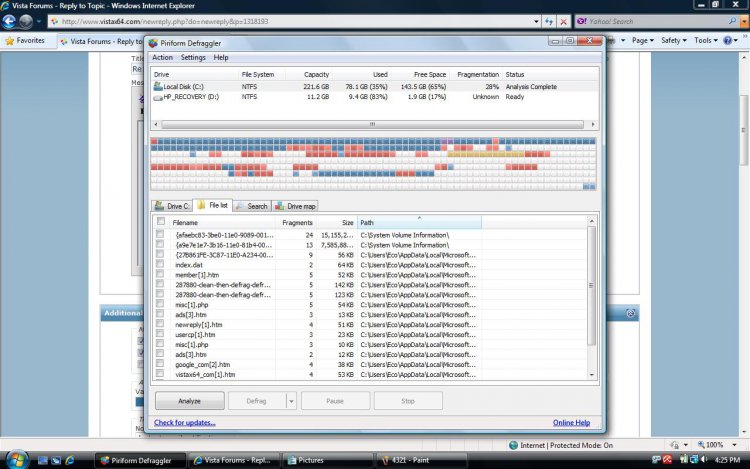This screenshot has height=469, width=750.
Task: Check the box for {afaebc83-3be0 file
Action: pyautogui.click(x=160, y=234)
